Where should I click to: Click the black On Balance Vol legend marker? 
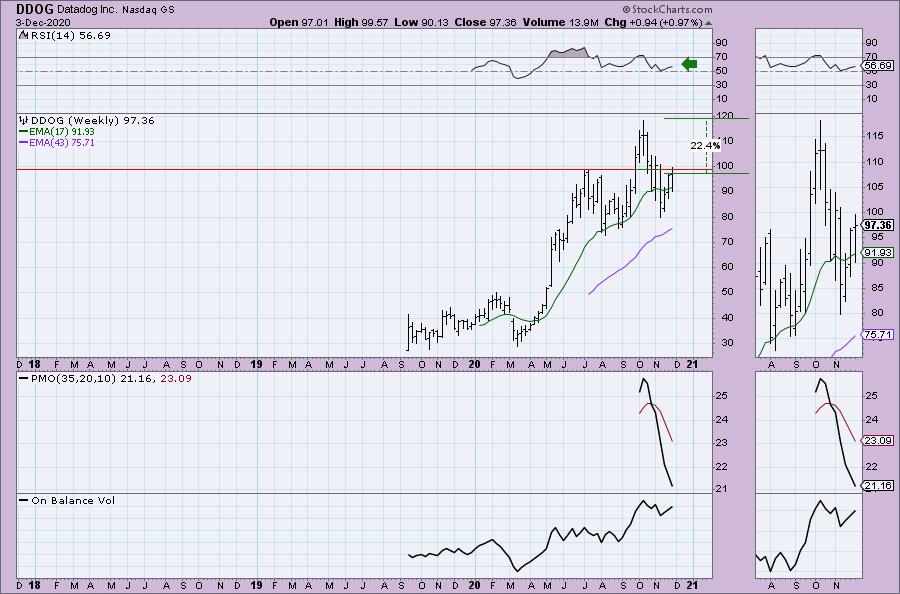click(24, 500)
